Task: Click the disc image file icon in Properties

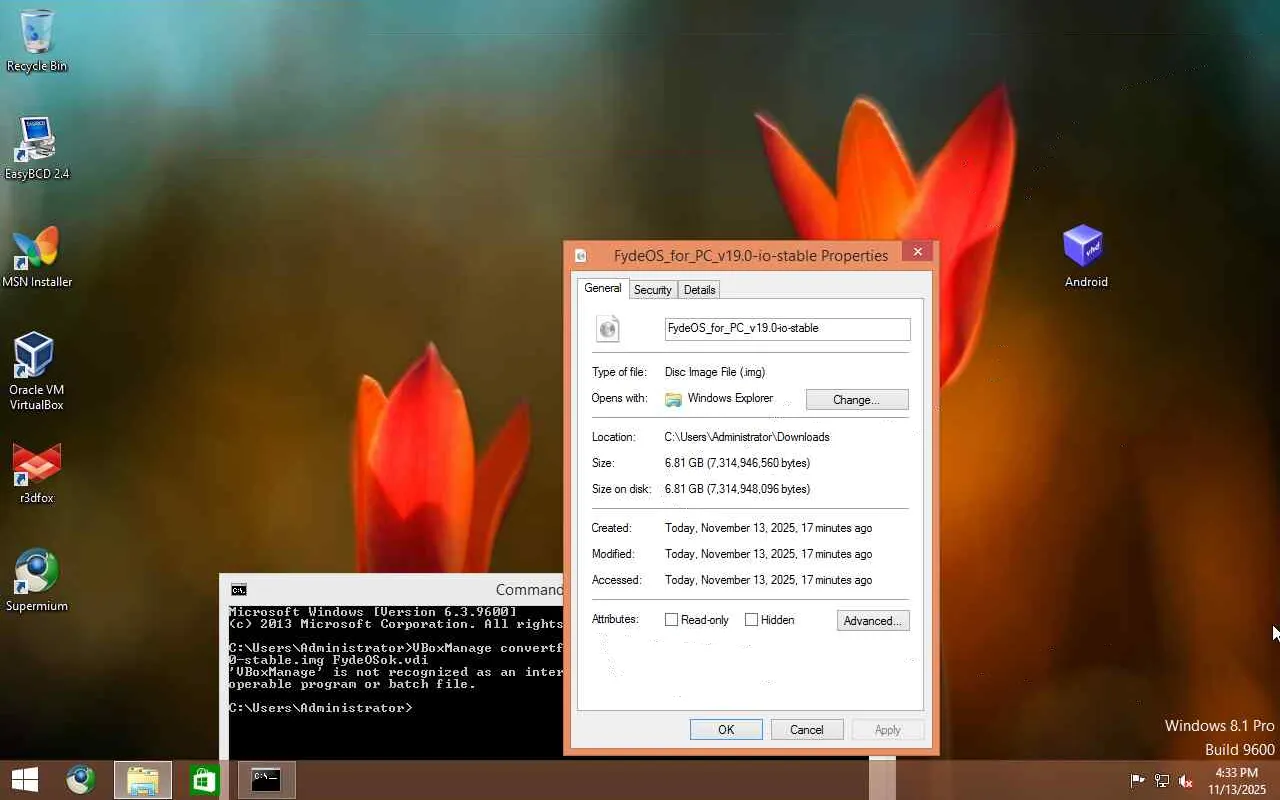Action: coord(608,328)
